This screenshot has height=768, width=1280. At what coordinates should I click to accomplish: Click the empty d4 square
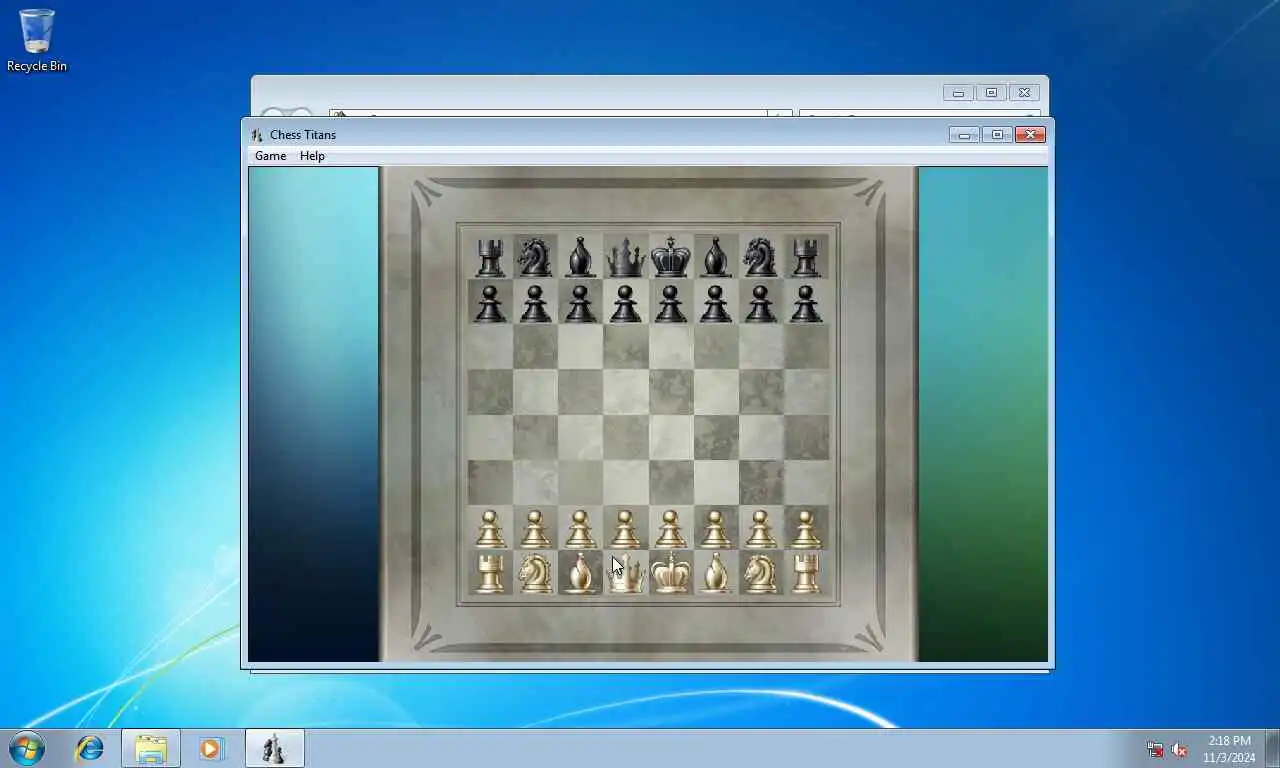coord(626,438)
